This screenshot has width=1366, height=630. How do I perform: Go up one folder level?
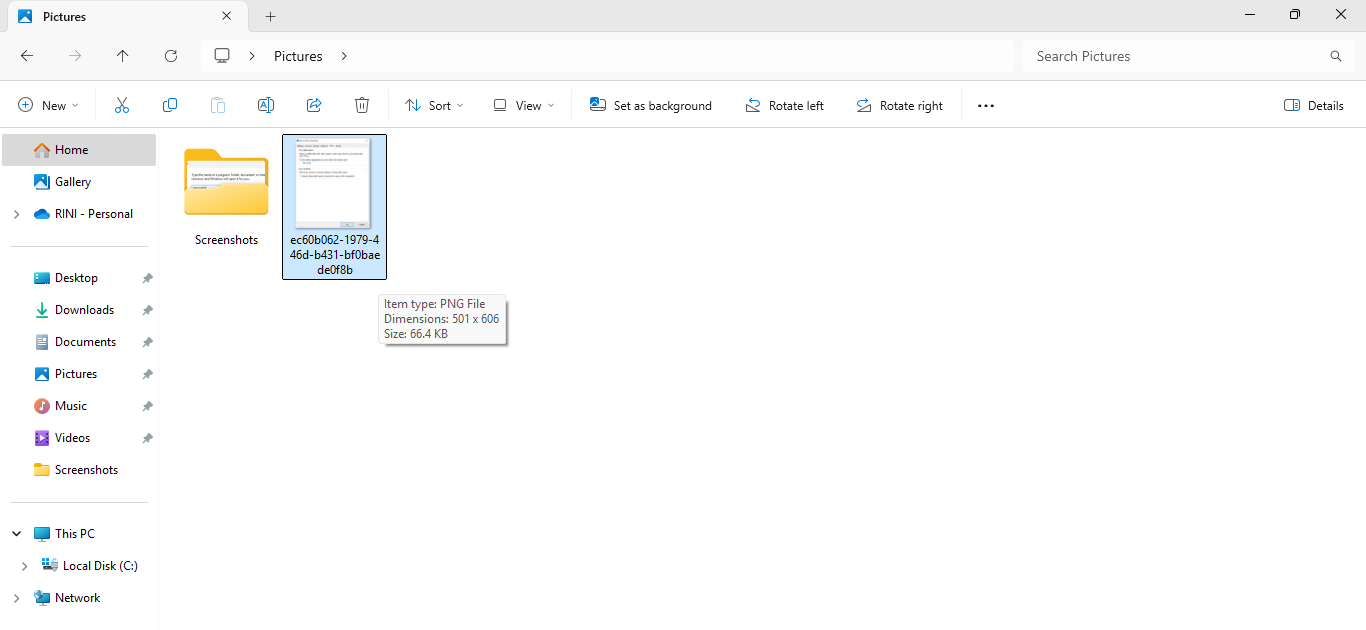click(x=123, y=56)
